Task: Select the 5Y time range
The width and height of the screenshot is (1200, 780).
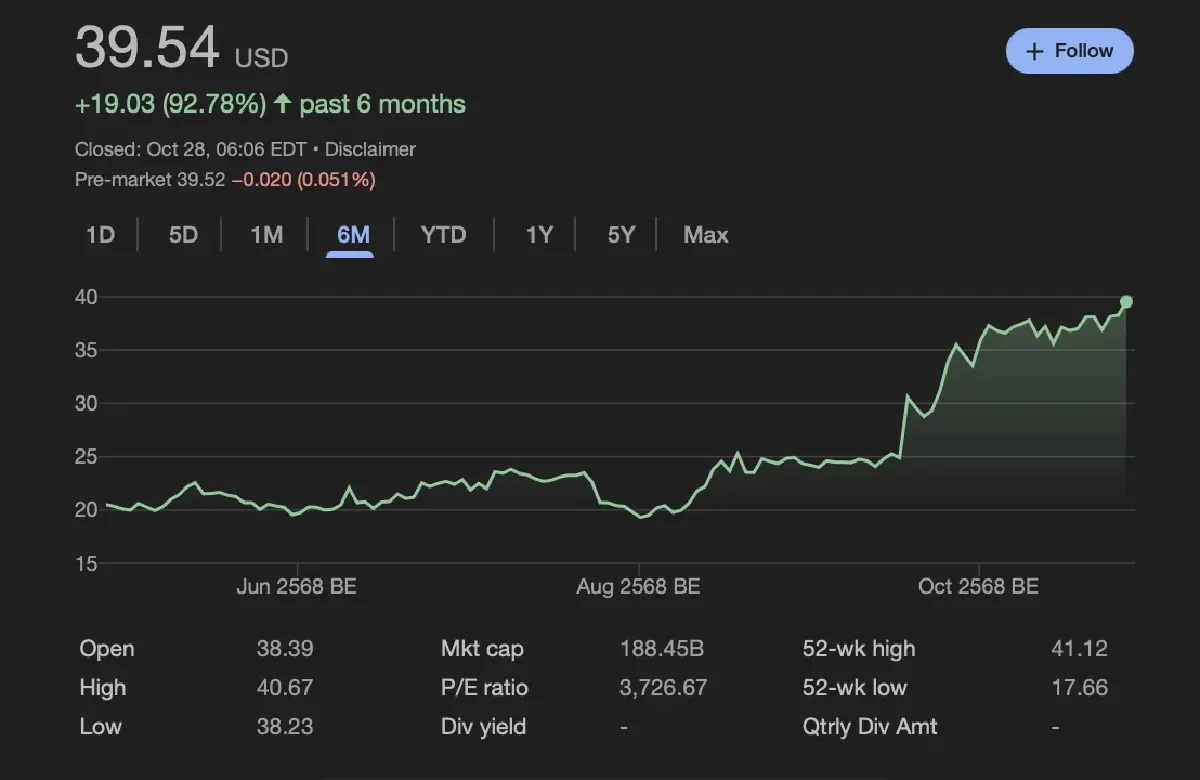Action: pyautogui.click(x=621, y=235)
